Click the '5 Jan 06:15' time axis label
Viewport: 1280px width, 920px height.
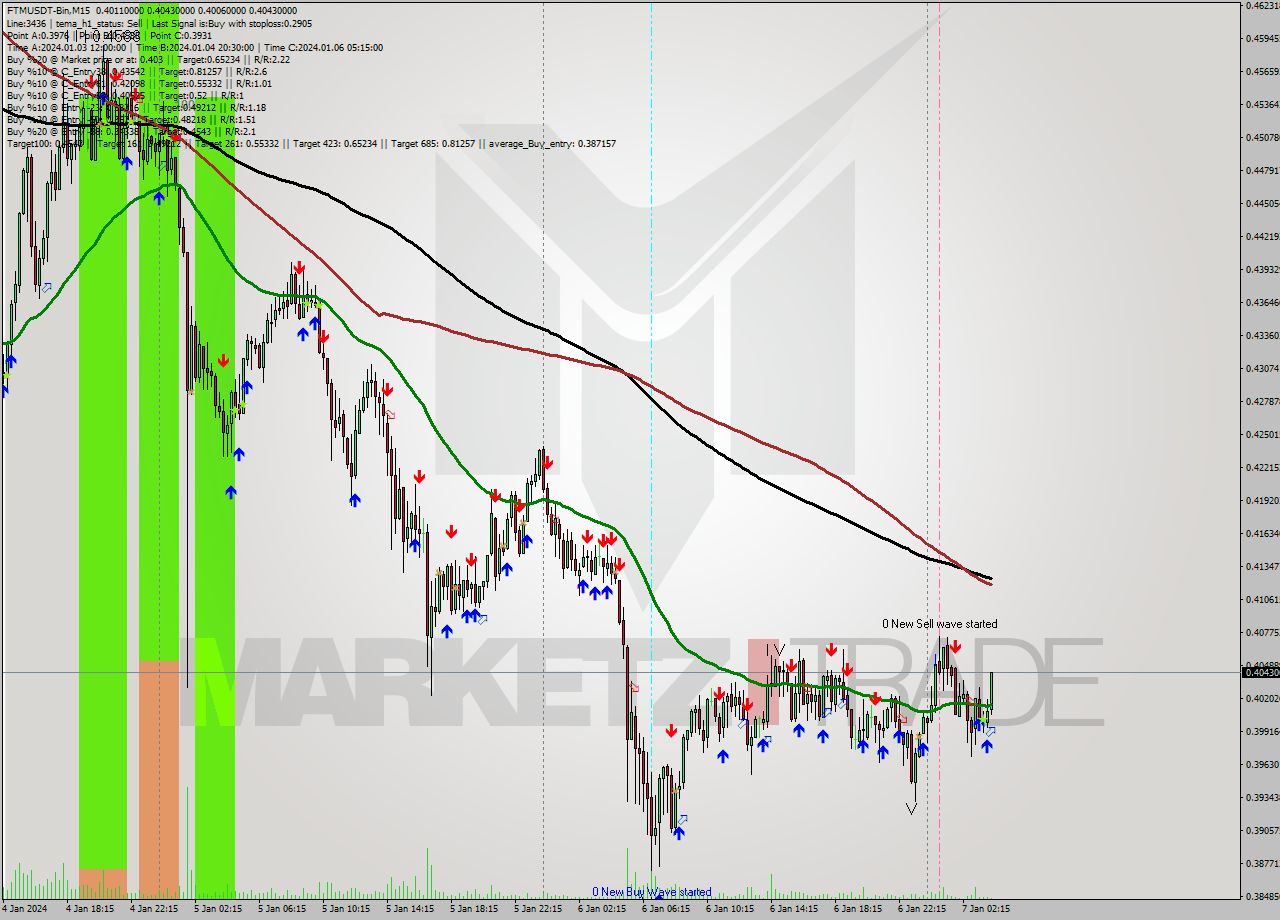(x=282, y=909)
